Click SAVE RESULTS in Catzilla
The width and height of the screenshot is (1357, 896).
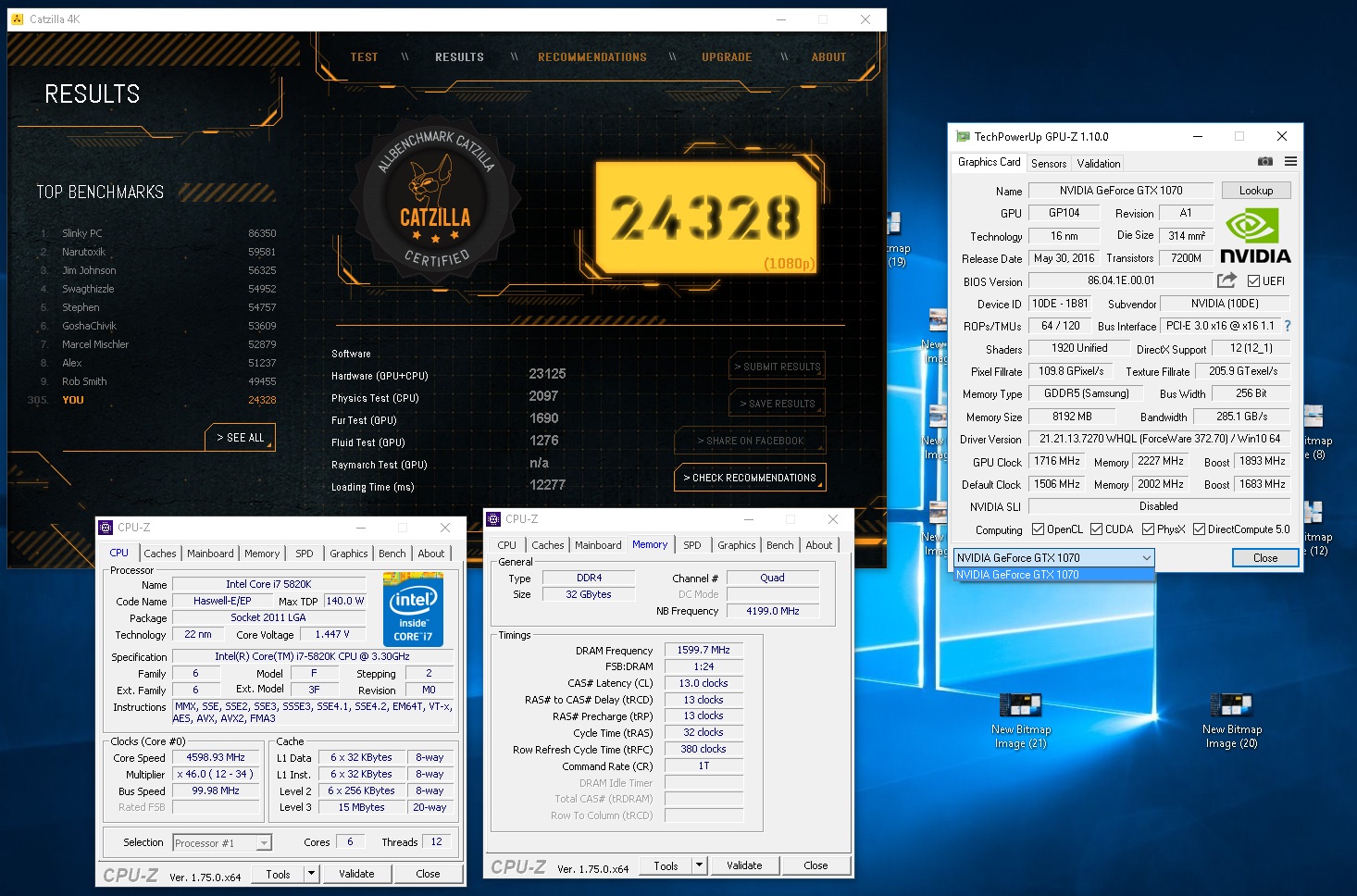point(777,404)
